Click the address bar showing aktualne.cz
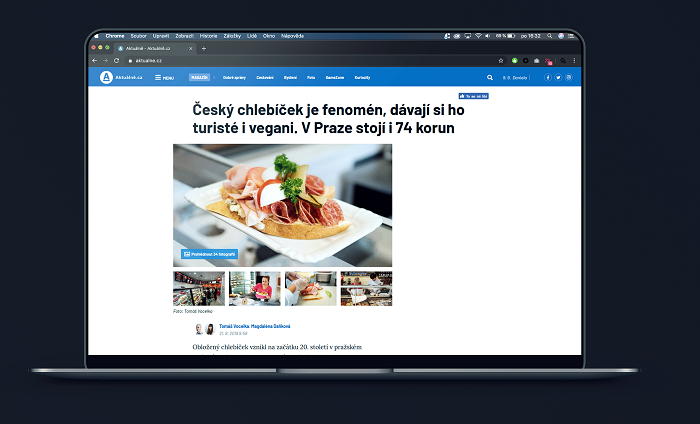 click(x=300, y=60)
